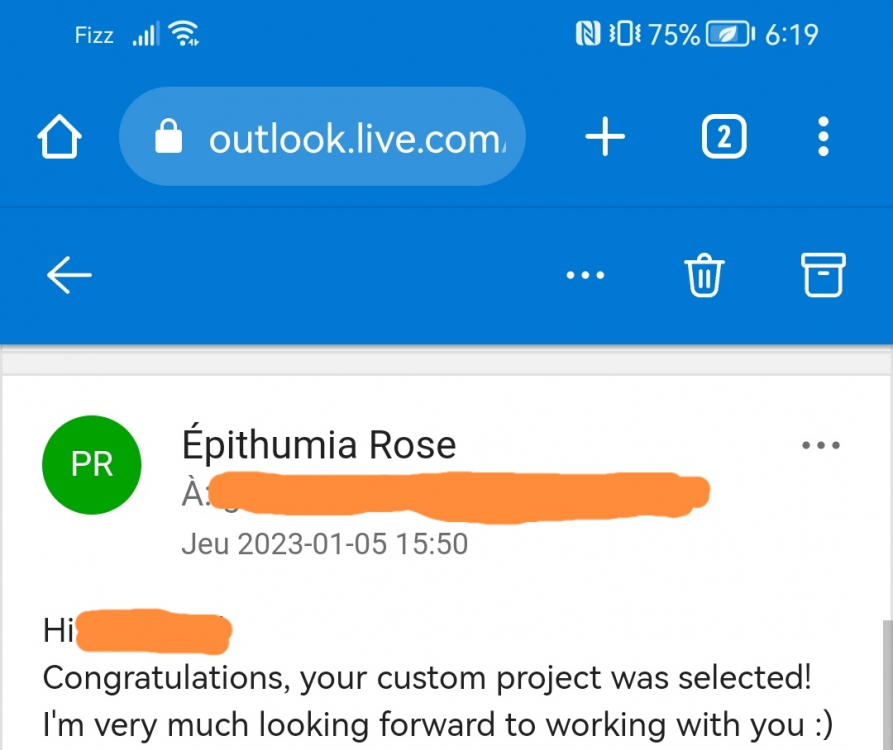Expand the toolbar ellipsis for more email actions

[x=586, y=275]
